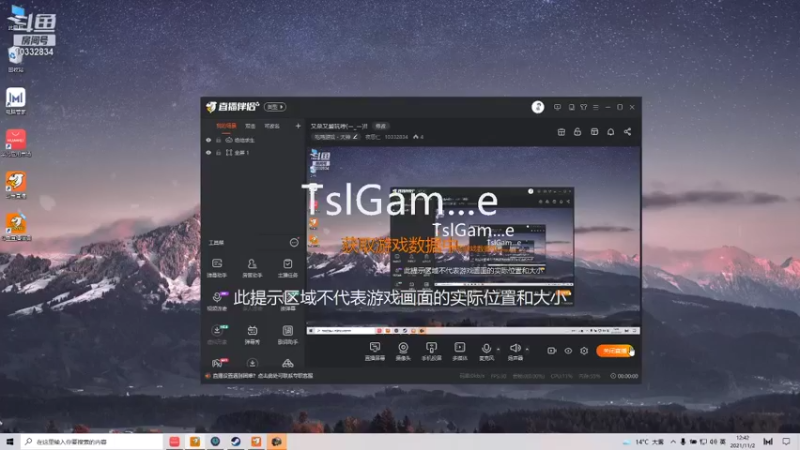Open the pyramid-shaped tool in toolbox bottom row

[288, 363]
